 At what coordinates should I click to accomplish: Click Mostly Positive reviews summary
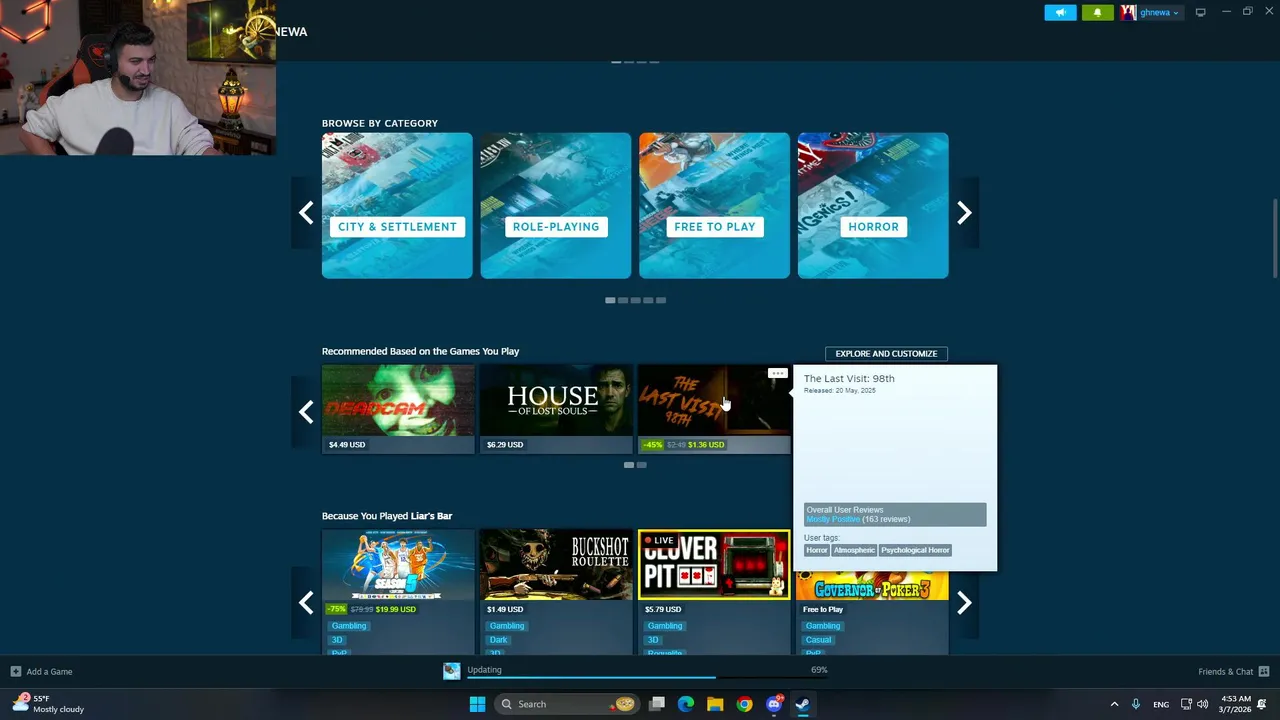pyautogui.click(x=833, y=519)
